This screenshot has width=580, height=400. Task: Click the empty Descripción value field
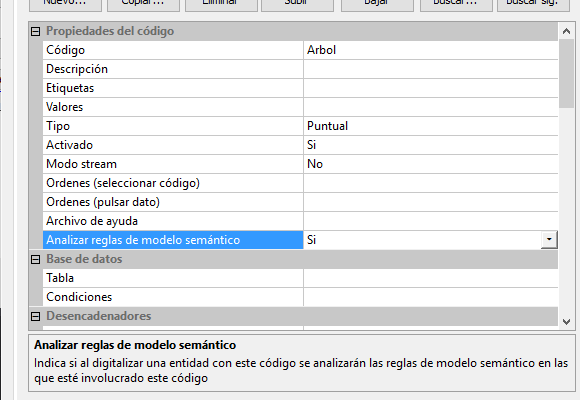[431, 69]
